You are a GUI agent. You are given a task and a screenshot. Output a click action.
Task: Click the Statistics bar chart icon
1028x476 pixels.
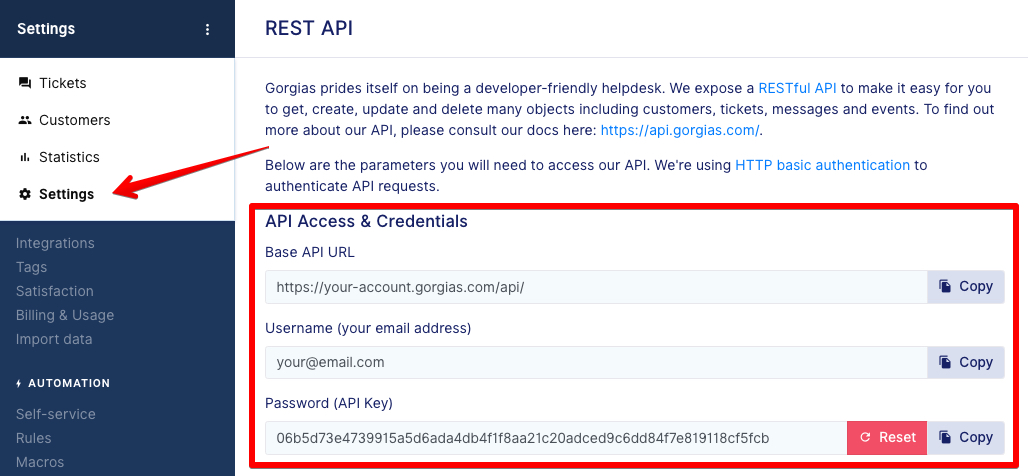pyautogui.click(x=25, y=157)
